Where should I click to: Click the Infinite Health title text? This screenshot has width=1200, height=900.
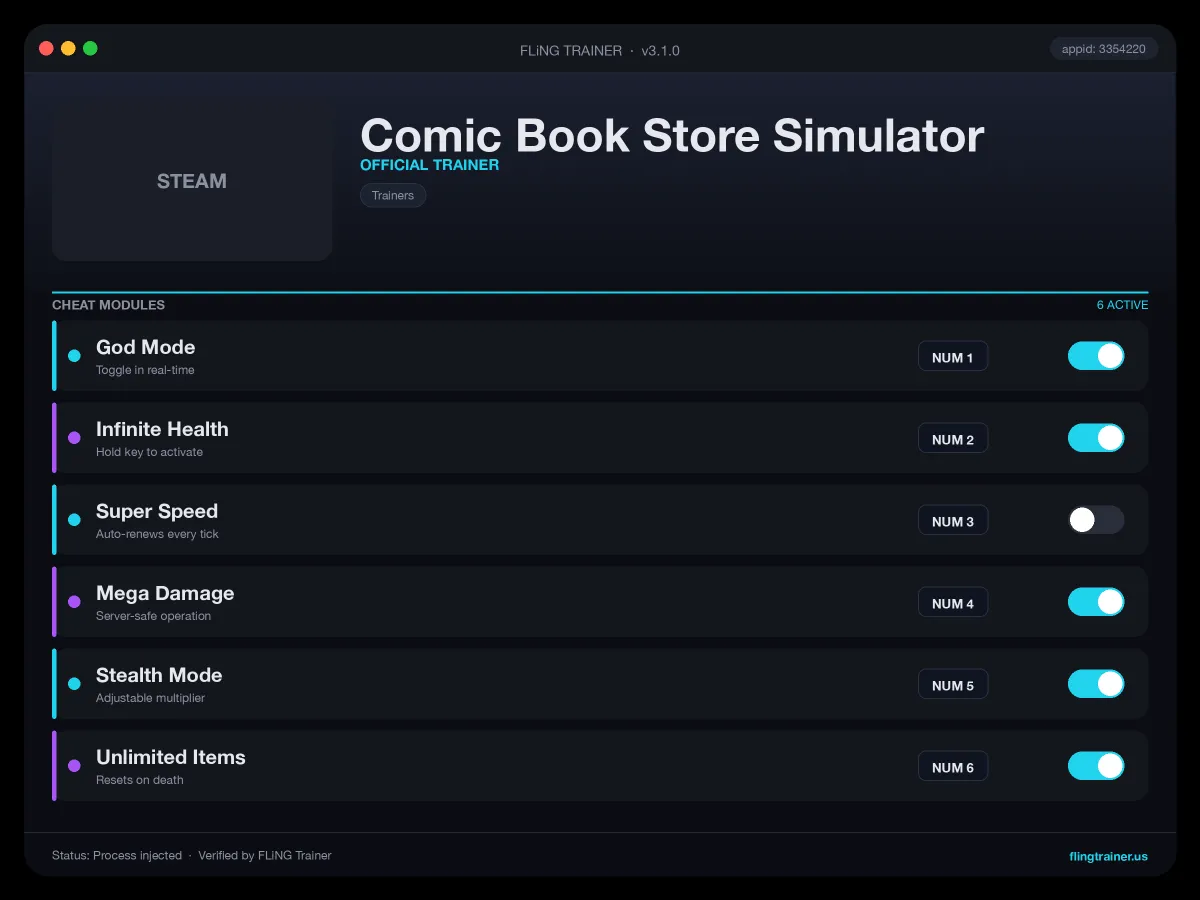pos(162,429)
